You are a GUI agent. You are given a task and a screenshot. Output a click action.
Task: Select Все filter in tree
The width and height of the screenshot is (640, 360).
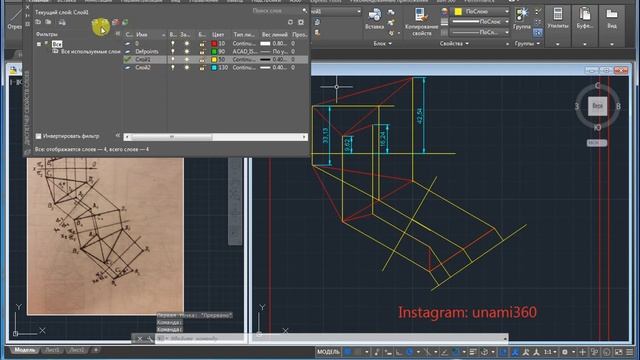pyautogui.click(x=57, y=44)
